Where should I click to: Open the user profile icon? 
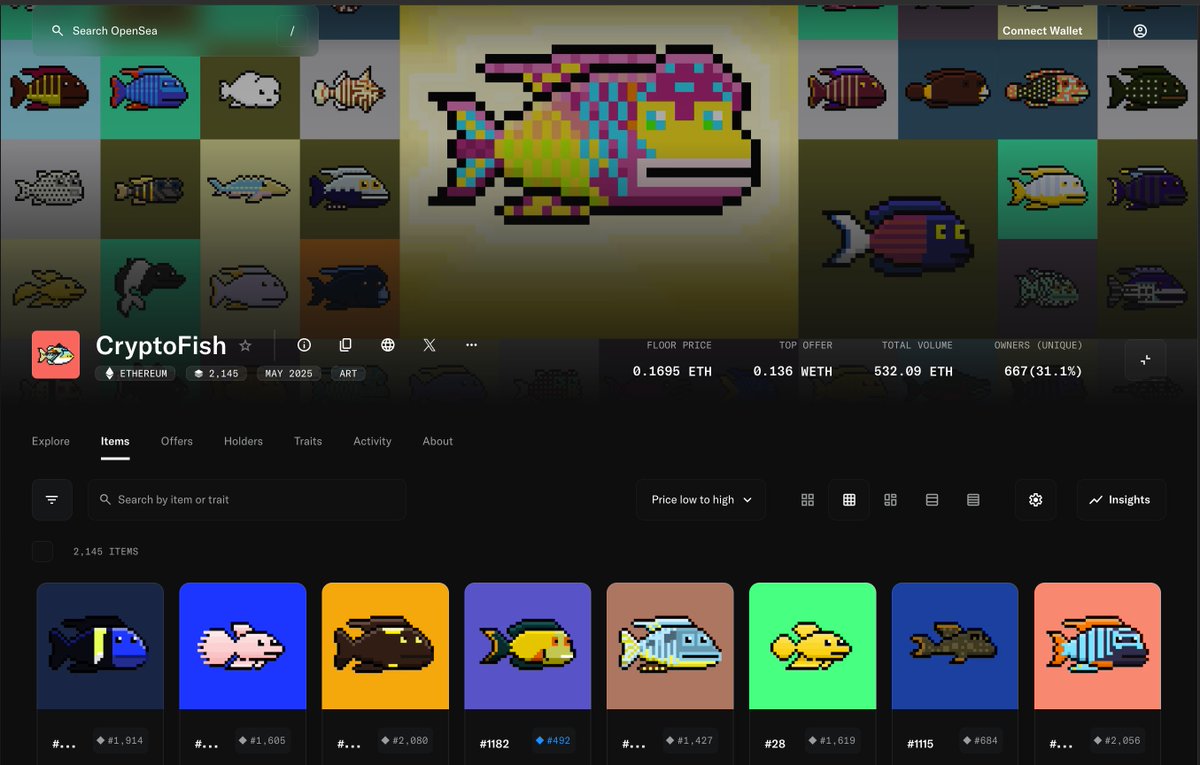1140,31
